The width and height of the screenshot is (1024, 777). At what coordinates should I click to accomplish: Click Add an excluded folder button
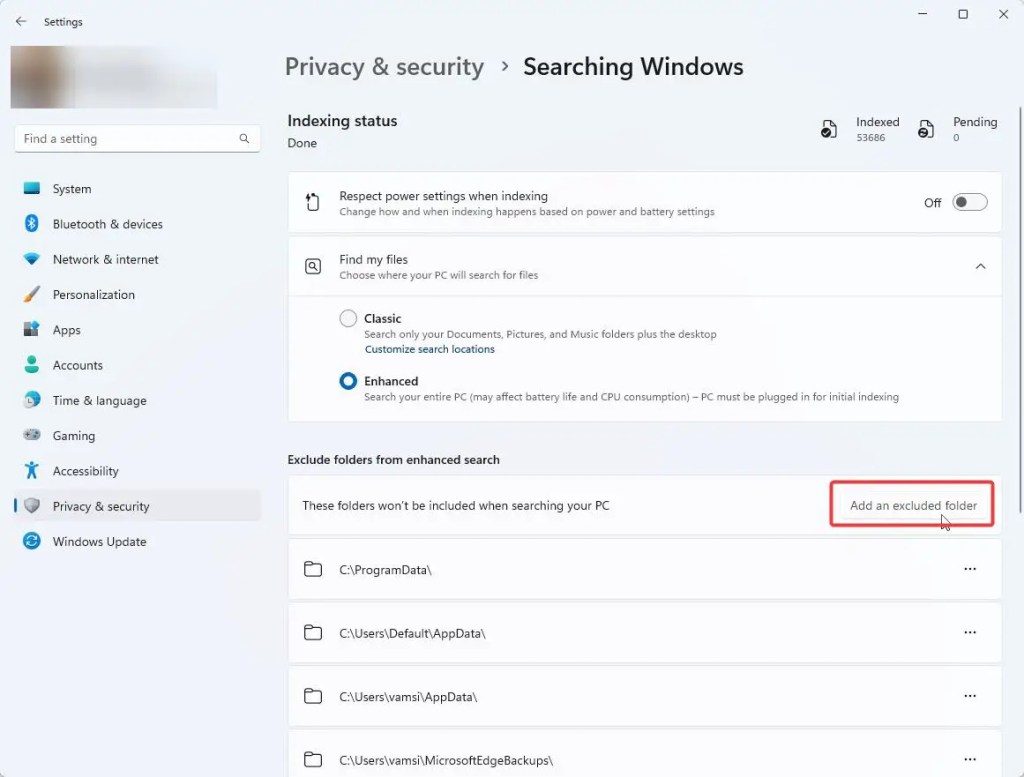913,505
